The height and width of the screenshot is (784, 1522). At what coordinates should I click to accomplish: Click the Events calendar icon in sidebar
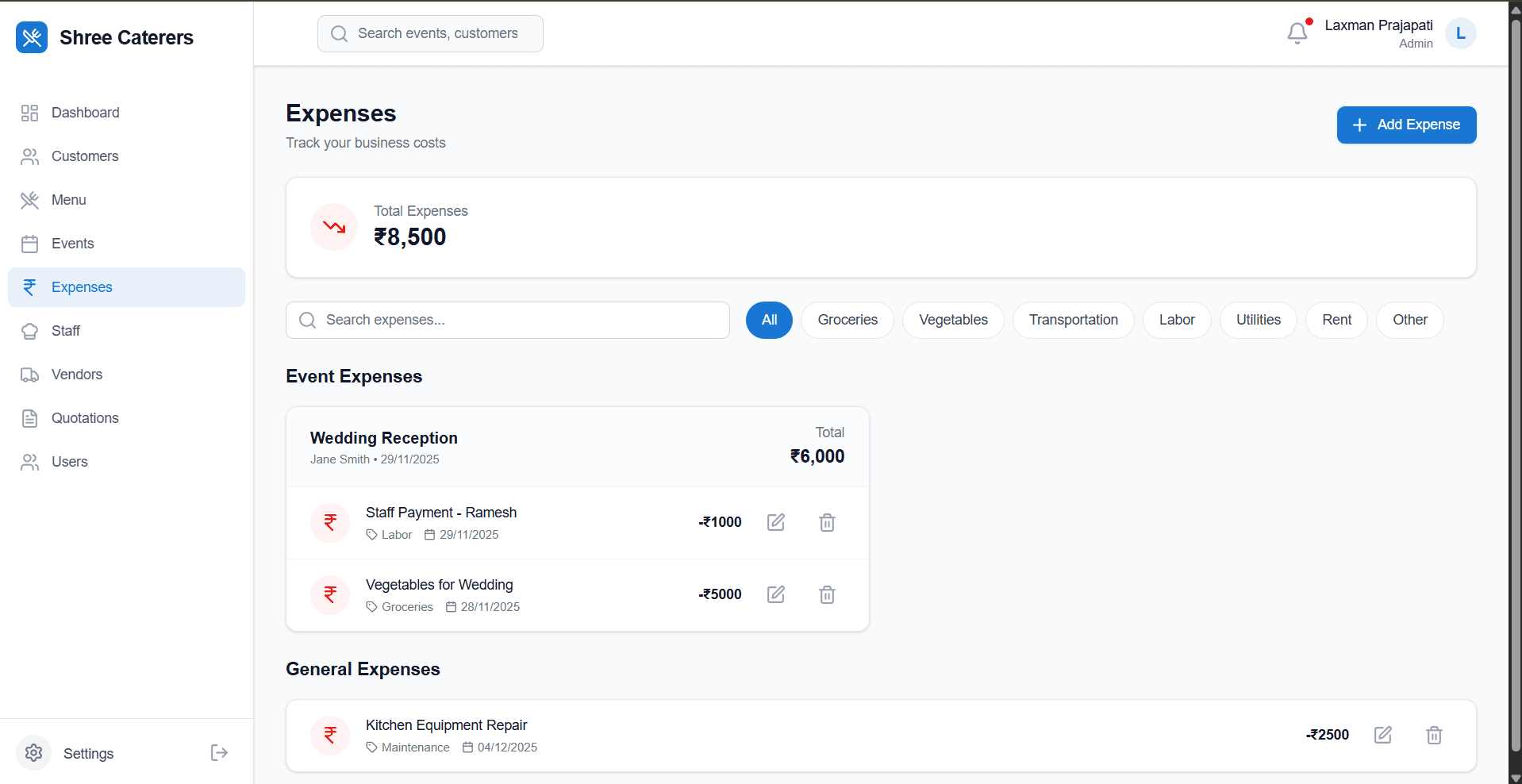[x=29, y=244]
